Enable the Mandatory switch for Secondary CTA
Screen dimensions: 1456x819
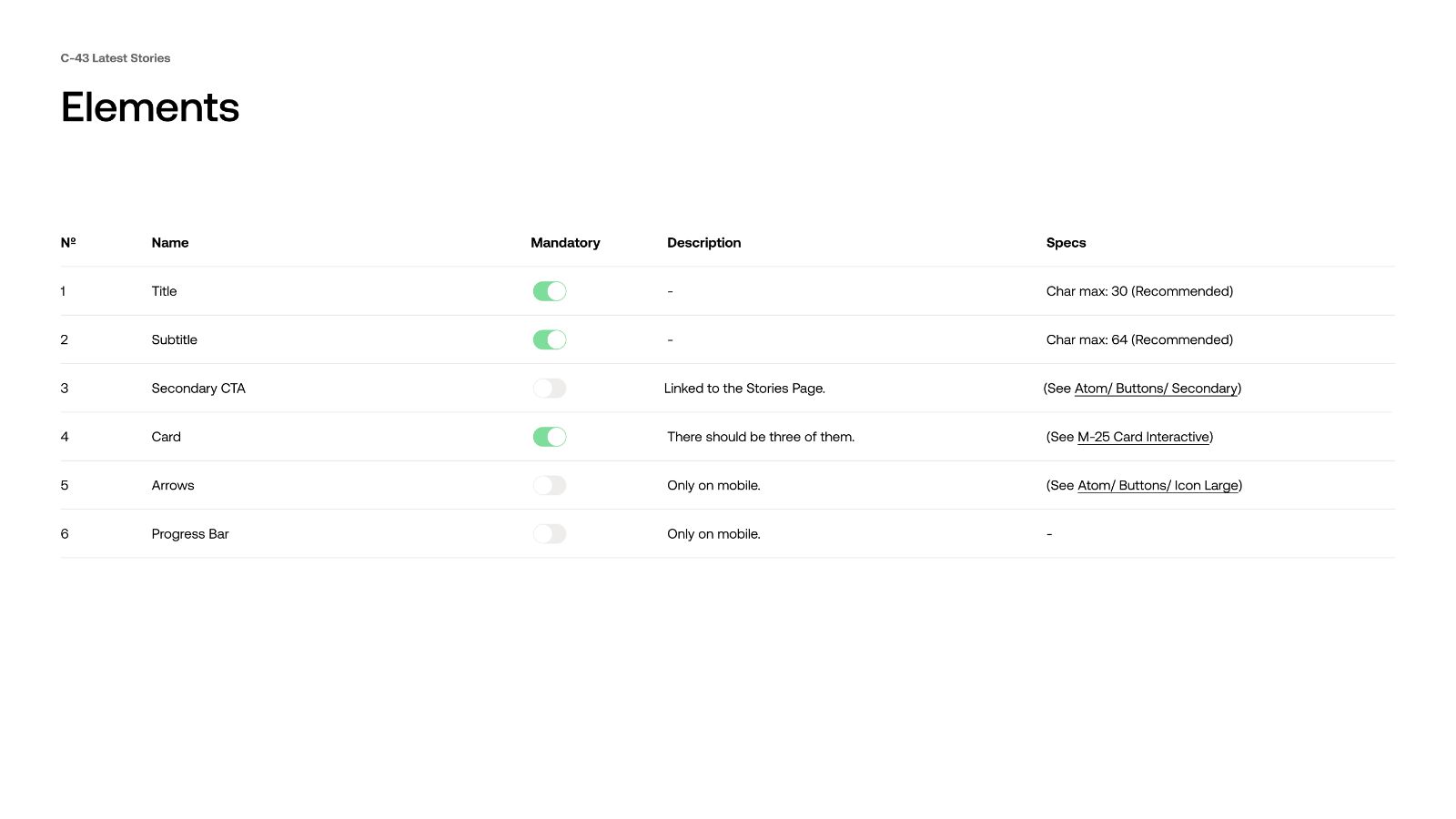[x=550, y=389]
